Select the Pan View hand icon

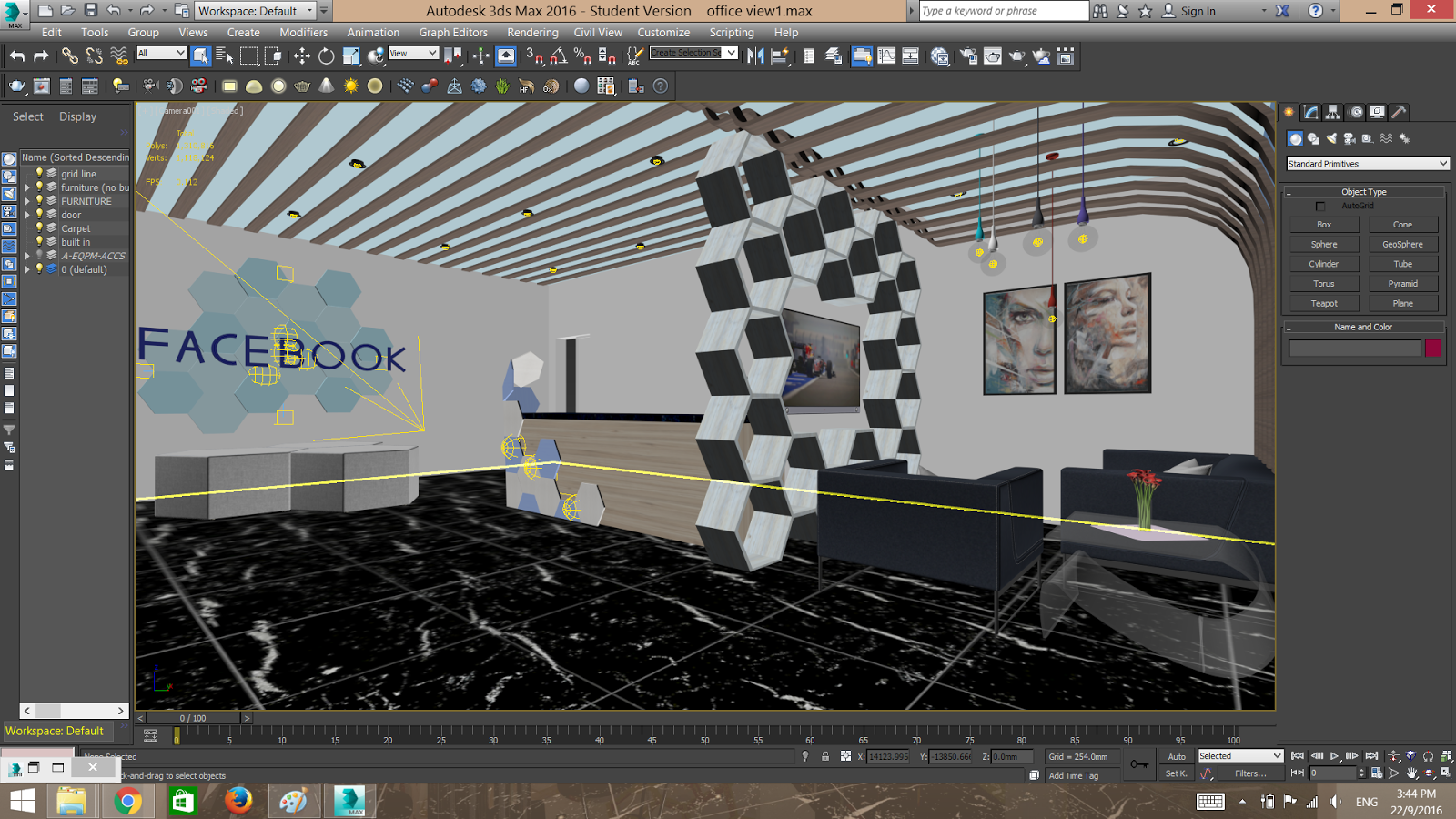click(x=1411, y=773)
